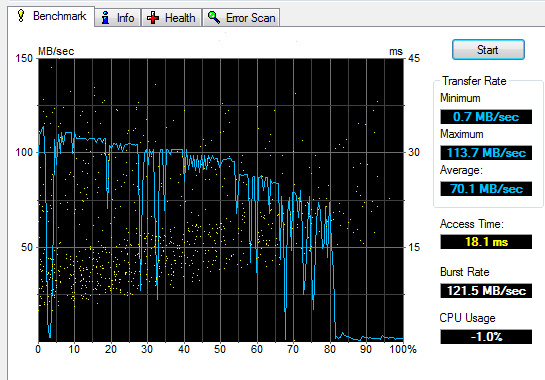Click the CPU Usage label
The image size is (545, 380).
tap(467, 318)
